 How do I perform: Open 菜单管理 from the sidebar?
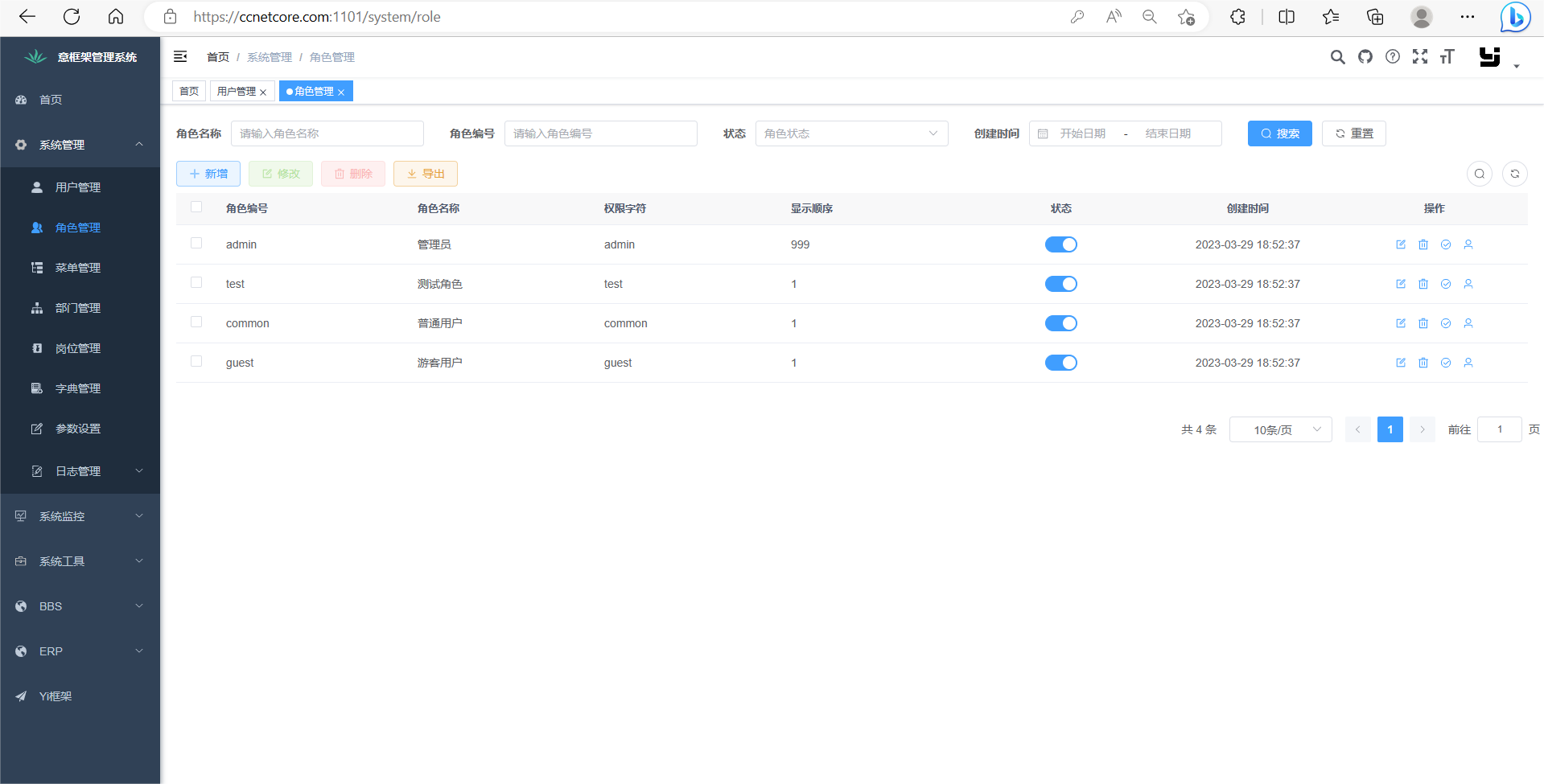click(78, 267)
